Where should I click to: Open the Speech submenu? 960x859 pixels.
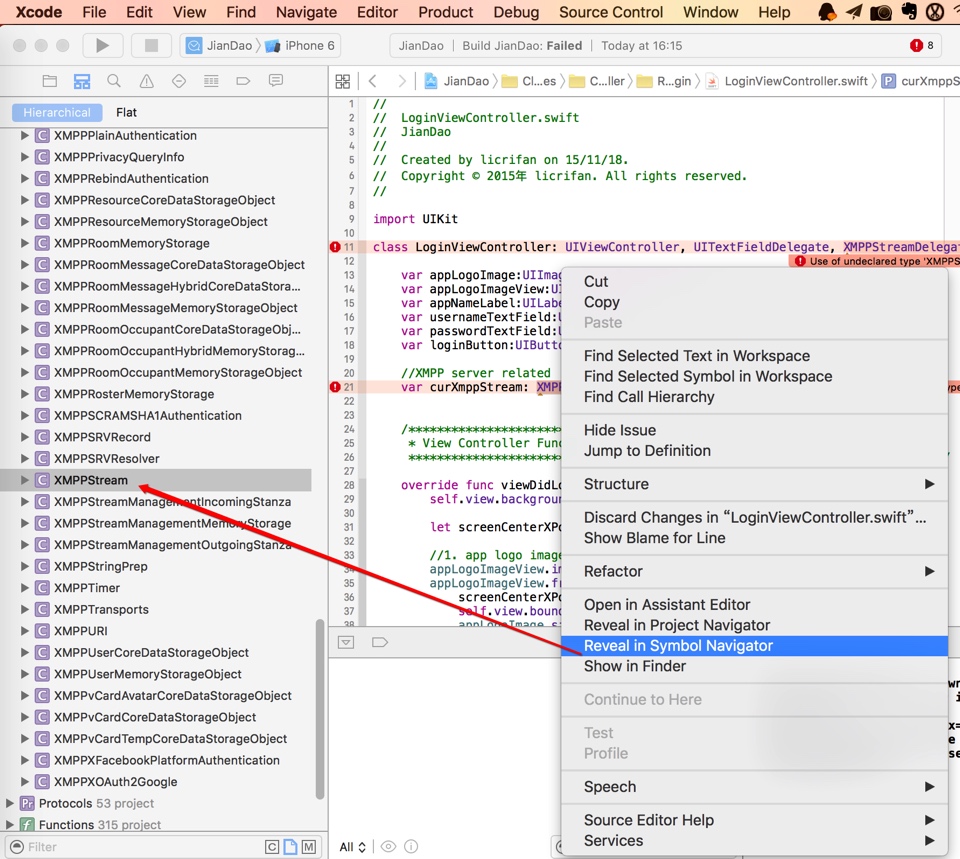(x=754, y=786)
